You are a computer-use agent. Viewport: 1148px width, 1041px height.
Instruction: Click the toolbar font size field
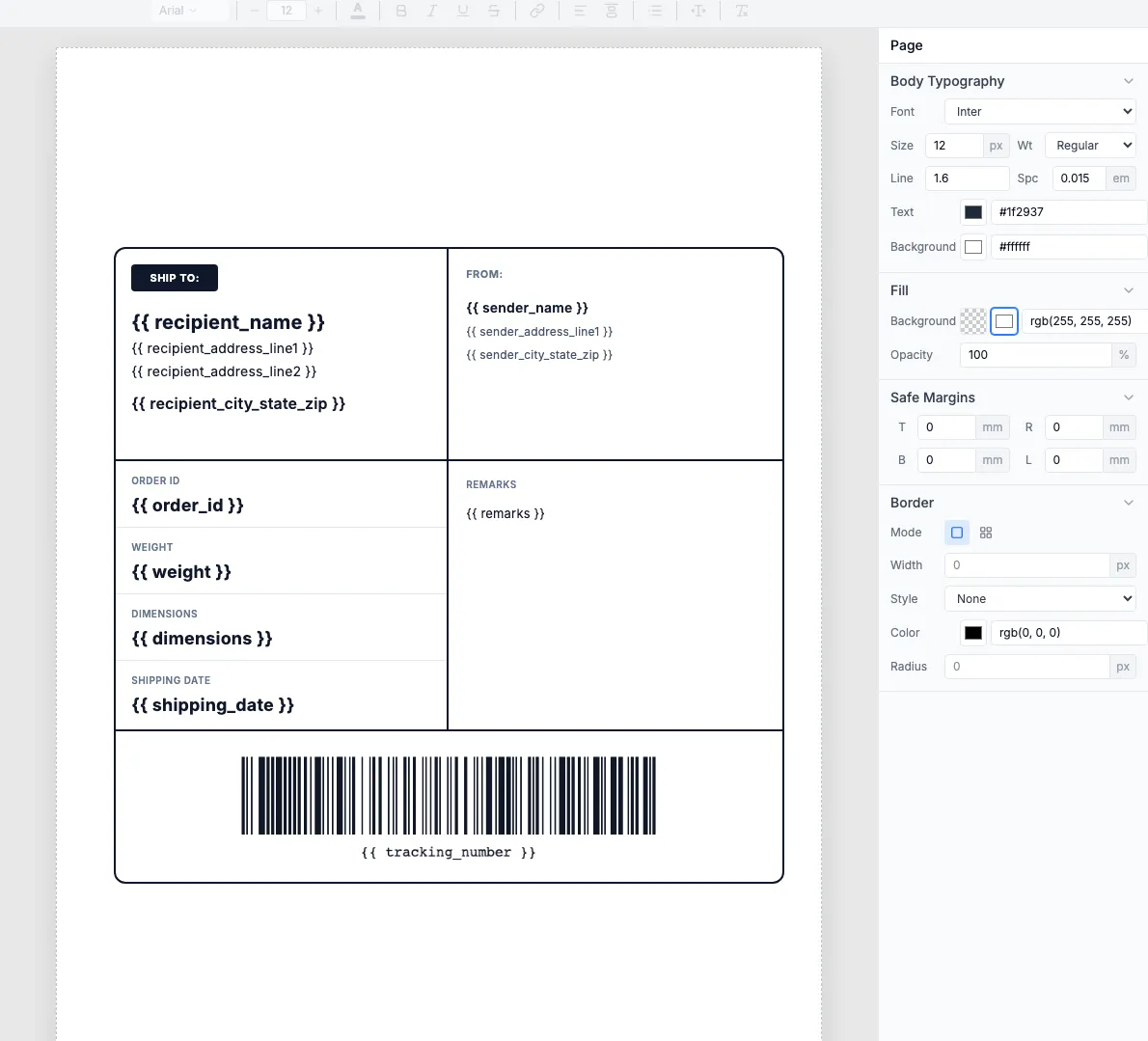coord(287,11)
